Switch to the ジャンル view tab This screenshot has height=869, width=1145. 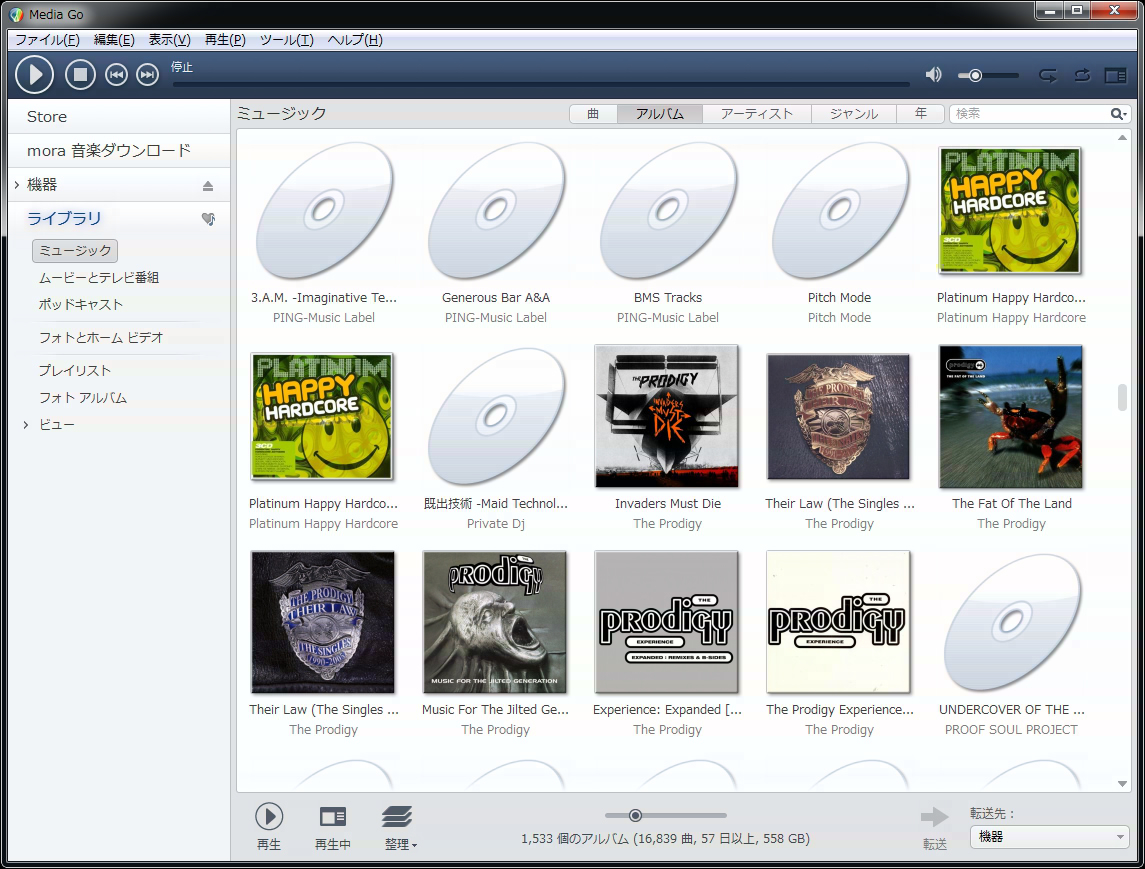click(854, 114)
